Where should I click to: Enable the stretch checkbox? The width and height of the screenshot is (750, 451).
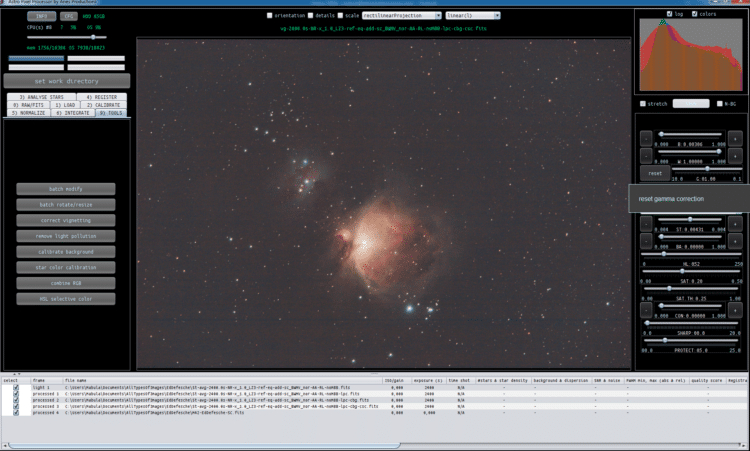[643, 103]
